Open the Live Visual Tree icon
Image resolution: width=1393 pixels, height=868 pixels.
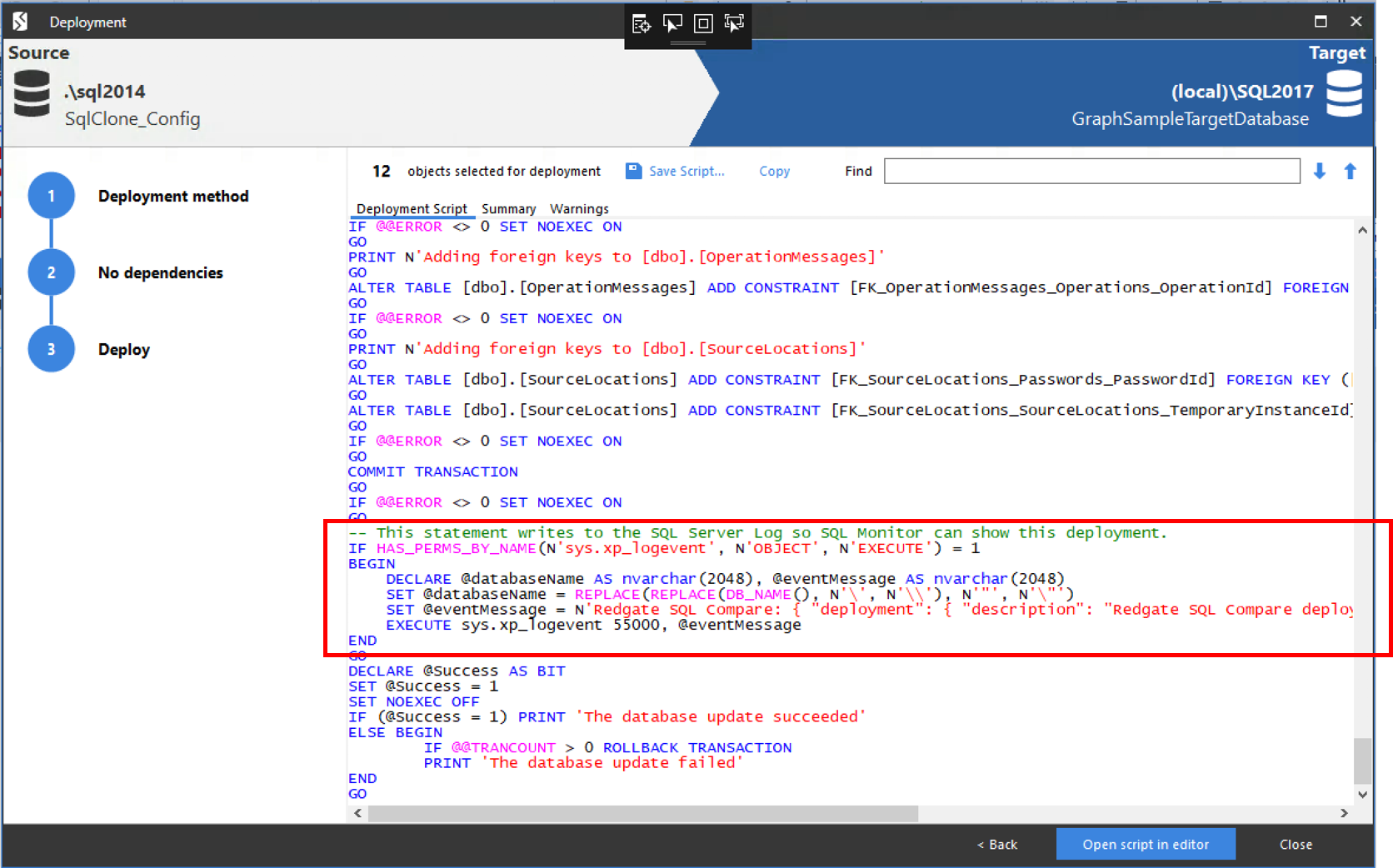[x=641, y=23]
